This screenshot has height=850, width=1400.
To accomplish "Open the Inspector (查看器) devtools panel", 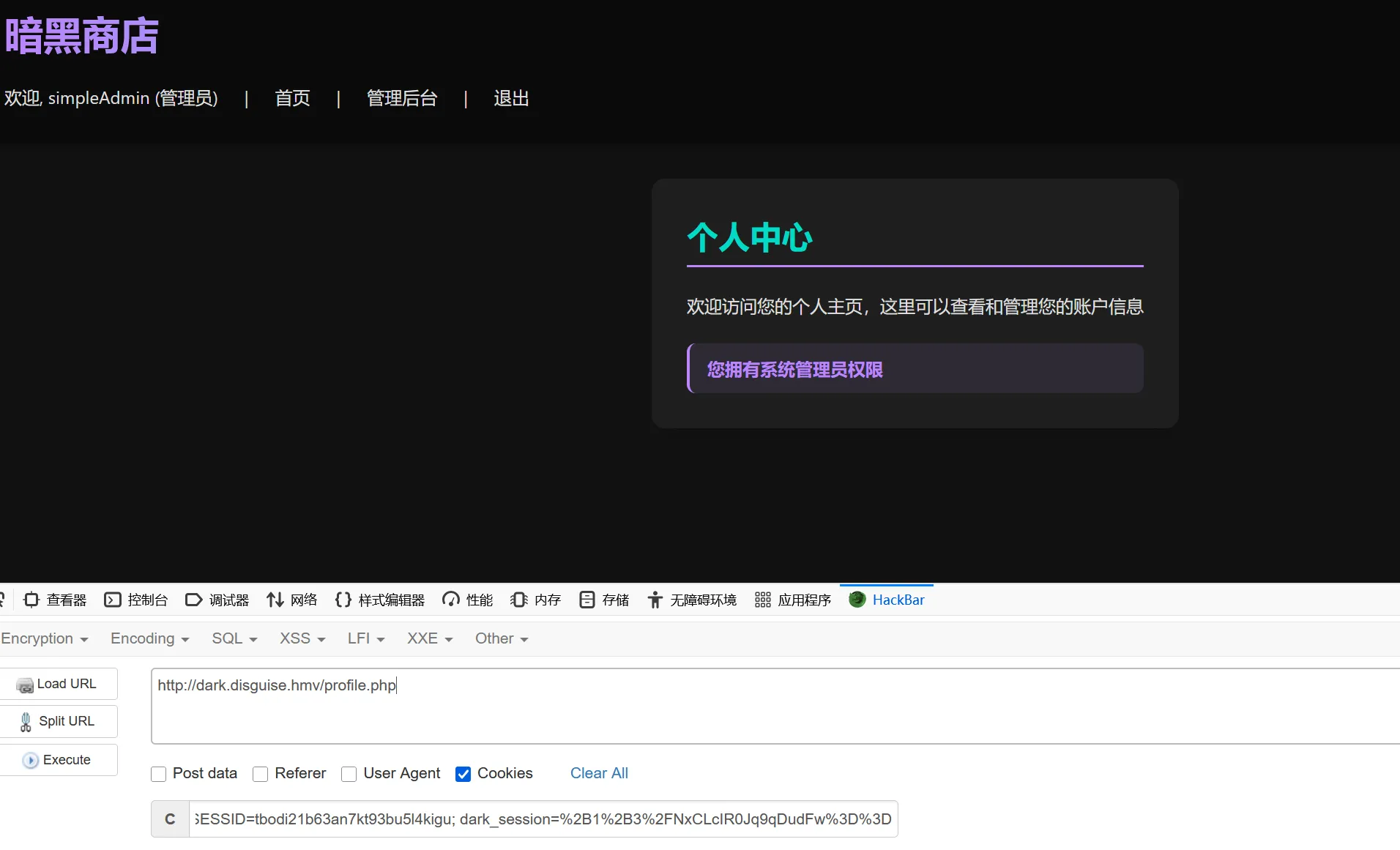I will pyautogui.click(x=56, y=600).
